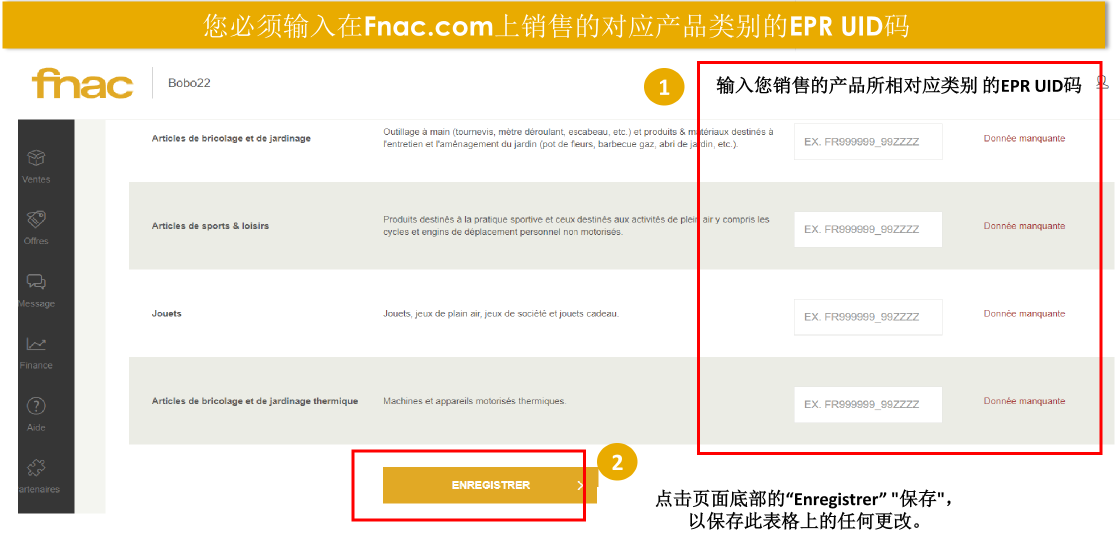Screen dimensions: 1120x548
Task: Open the Aide question mark icon
Action: 36,406
